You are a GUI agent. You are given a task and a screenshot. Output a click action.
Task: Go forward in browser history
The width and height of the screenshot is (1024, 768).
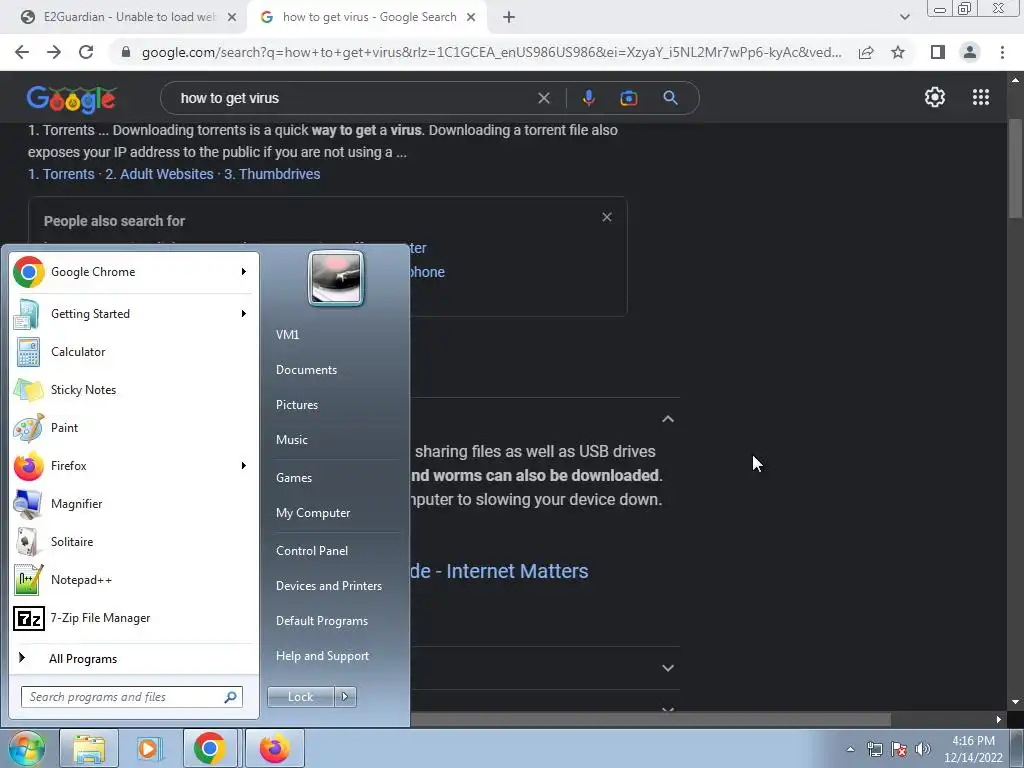pos(54,52)
